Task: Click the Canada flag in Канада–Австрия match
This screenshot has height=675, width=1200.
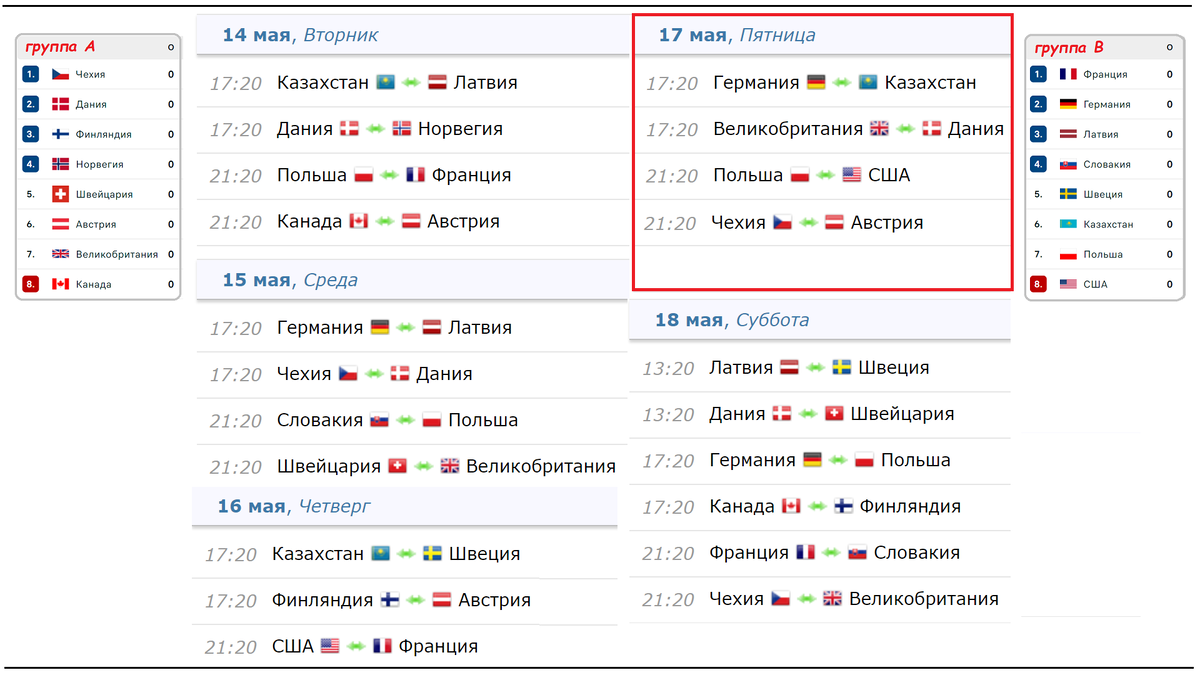Action: coord(359,221)
